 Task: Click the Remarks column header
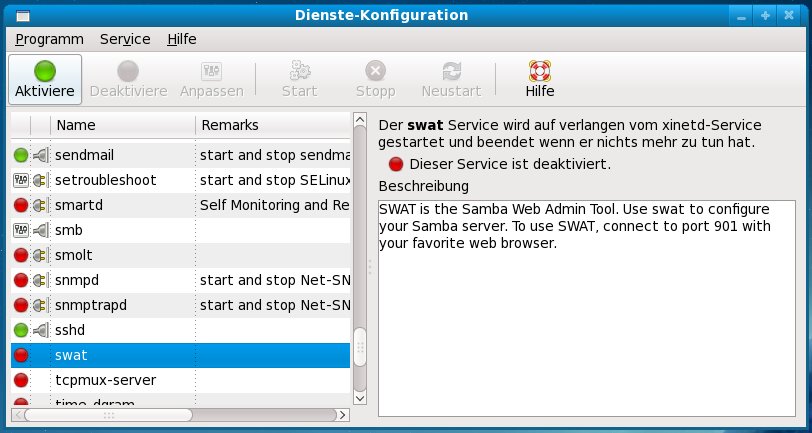point(272,125)
